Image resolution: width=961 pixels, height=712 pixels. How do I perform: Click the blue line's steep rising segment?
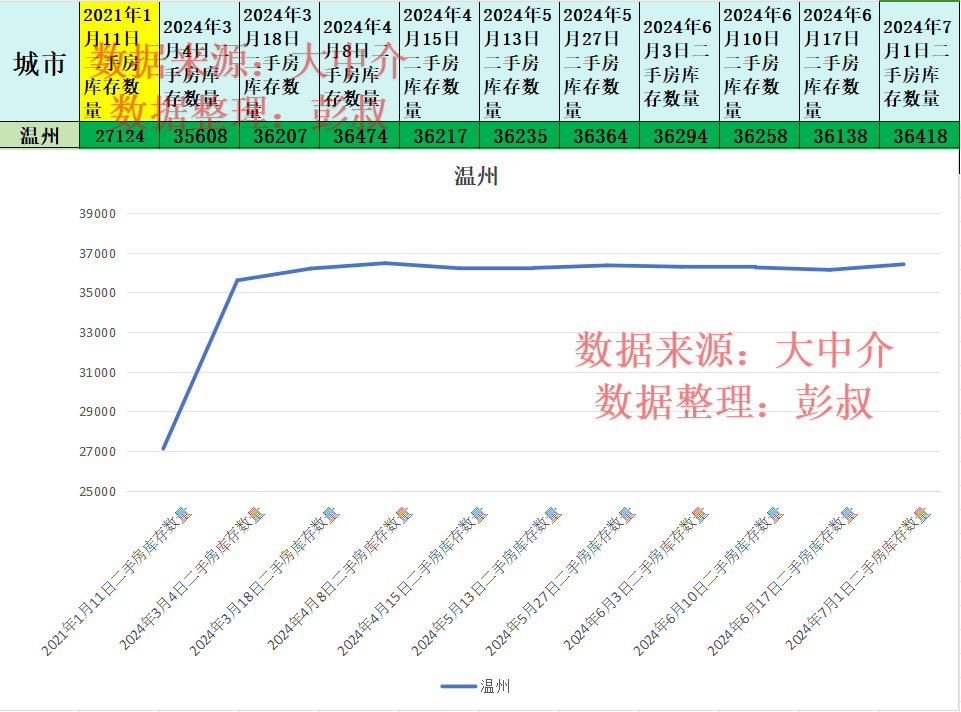(200, 365)
